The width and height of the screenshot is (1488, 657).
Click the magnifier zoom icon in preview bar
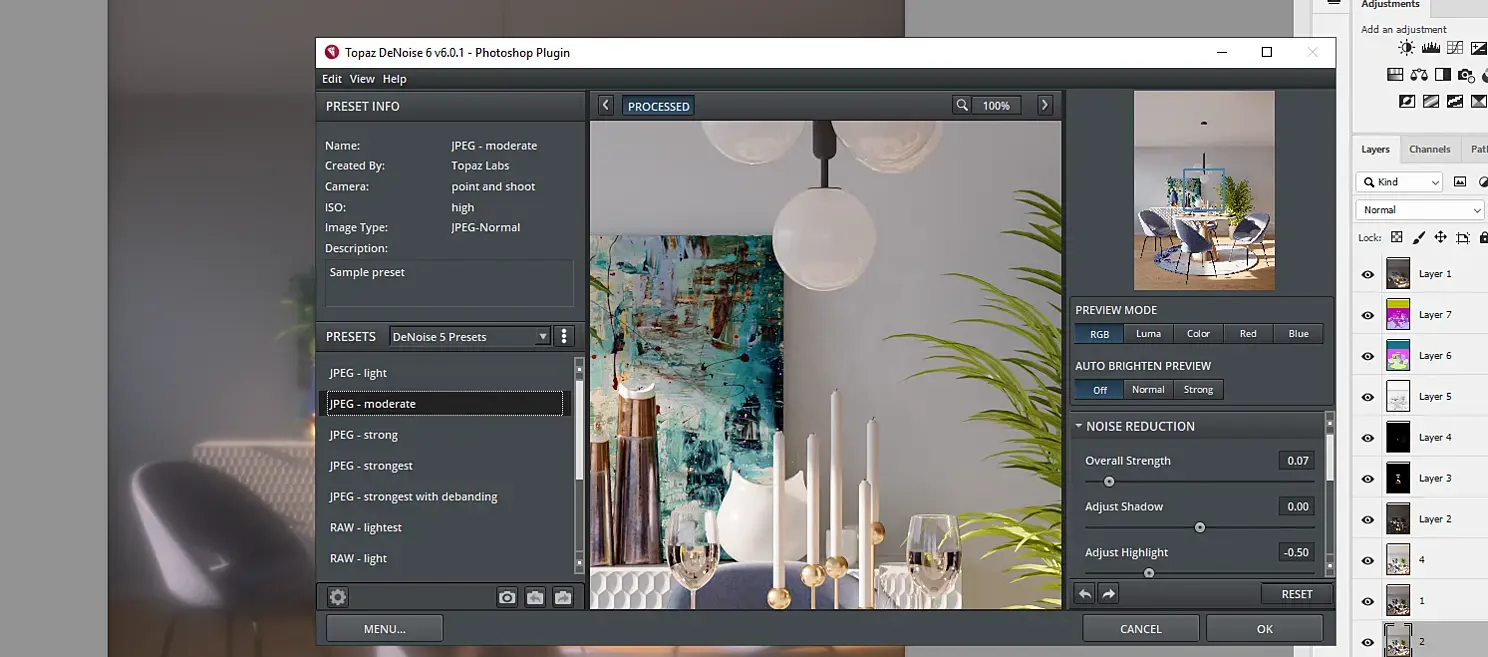click(x=961, y=105)
